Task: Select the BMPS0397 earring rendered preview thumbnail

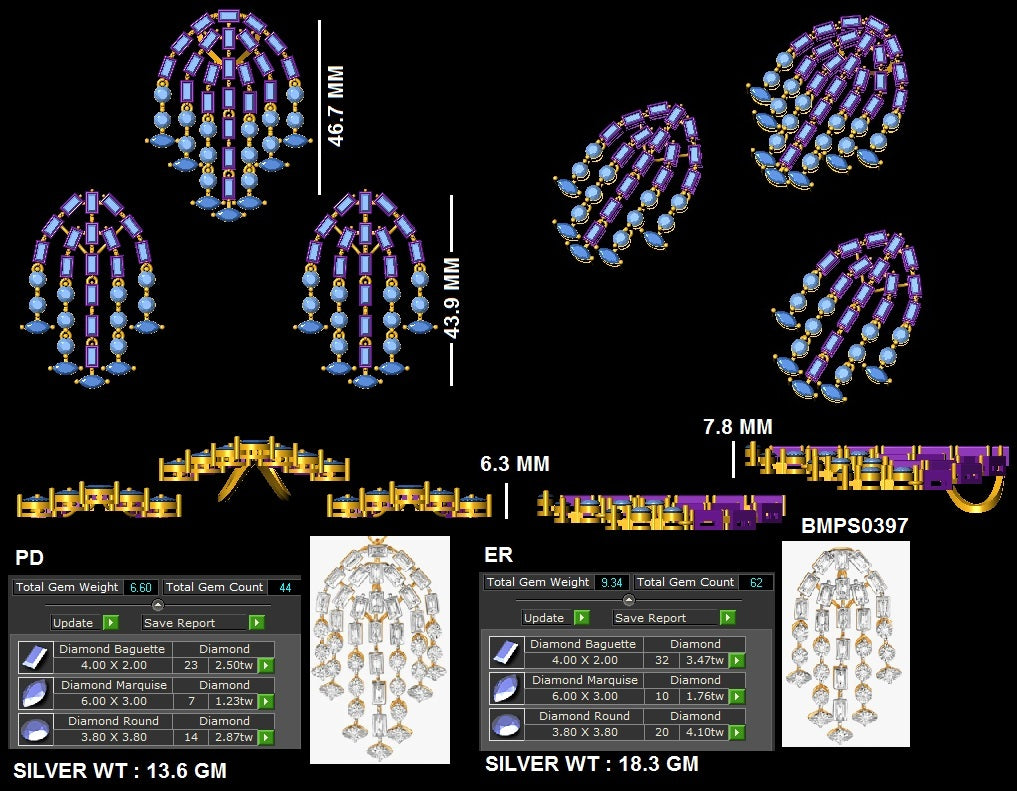Action: tap(845, 643)
